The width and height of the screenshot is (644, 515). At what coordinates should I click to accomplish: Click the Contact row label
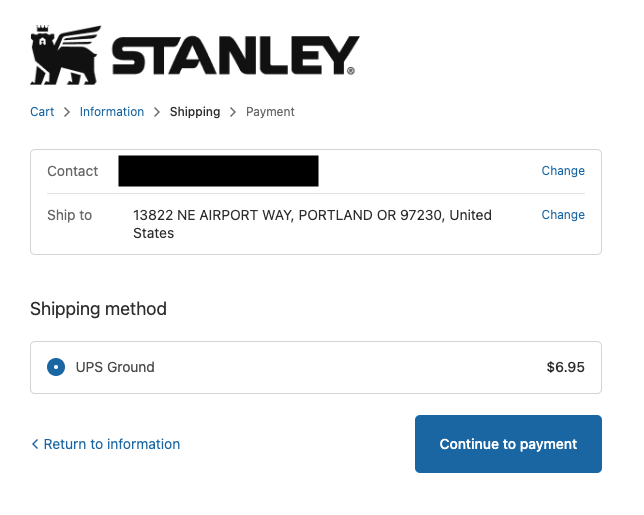tap(72, 171)
